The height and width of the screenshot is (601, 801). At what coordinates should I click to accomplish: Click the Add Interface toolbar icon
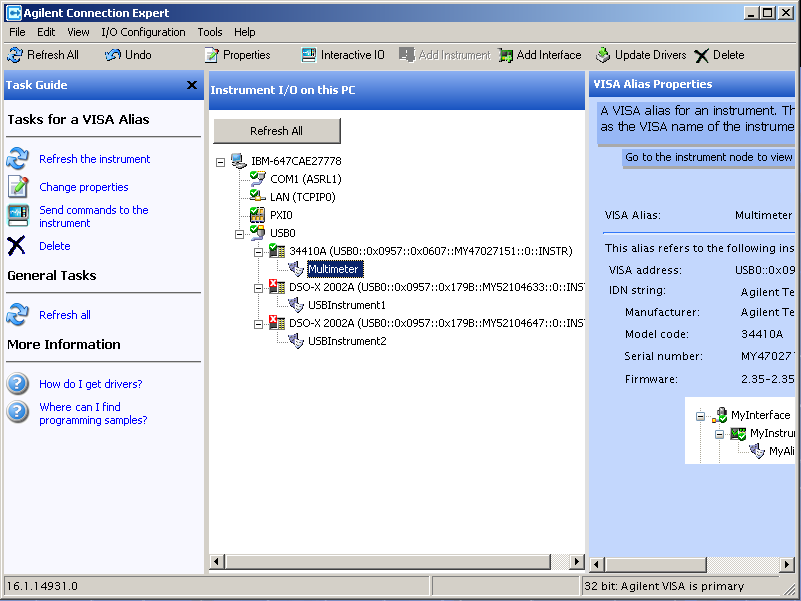click(506, 55)
